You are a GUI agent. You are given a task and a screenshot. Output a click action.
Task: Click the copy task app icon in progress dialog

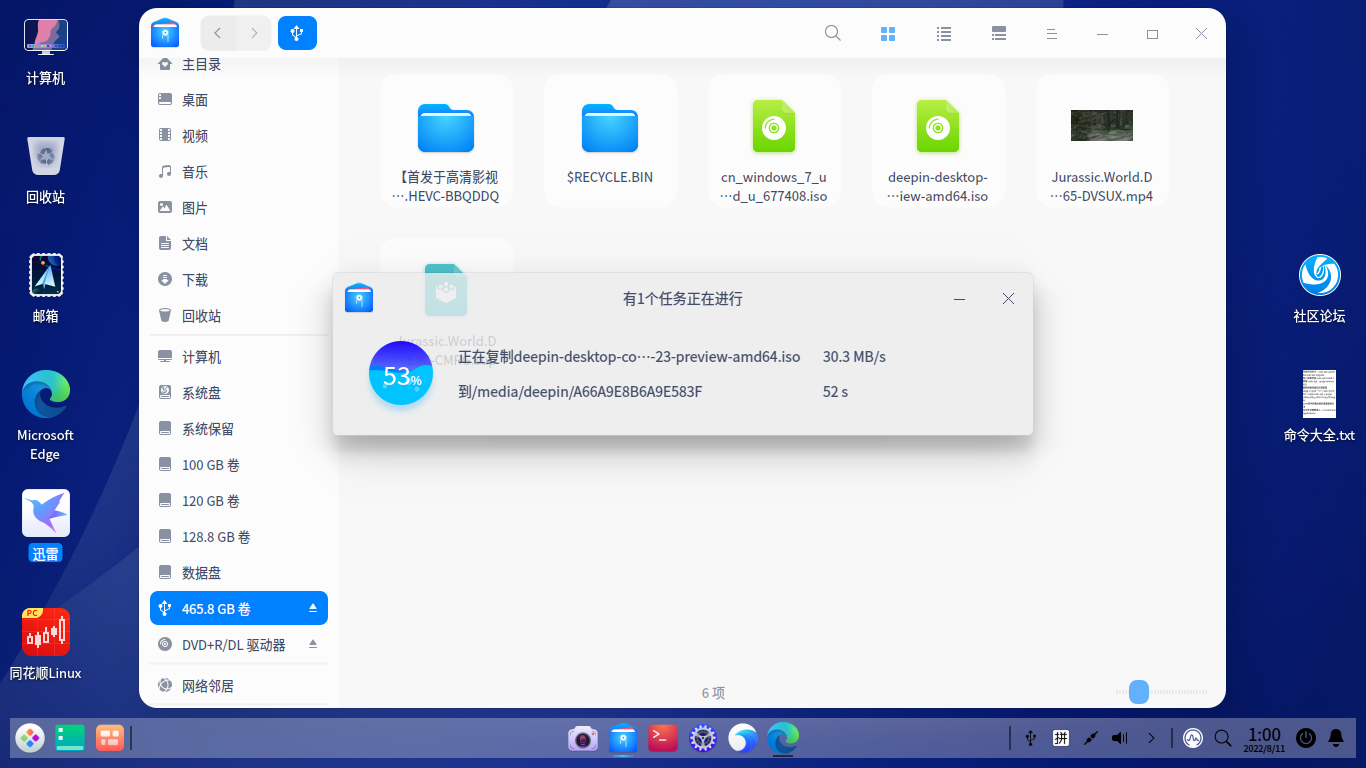(x=359, y=298)
